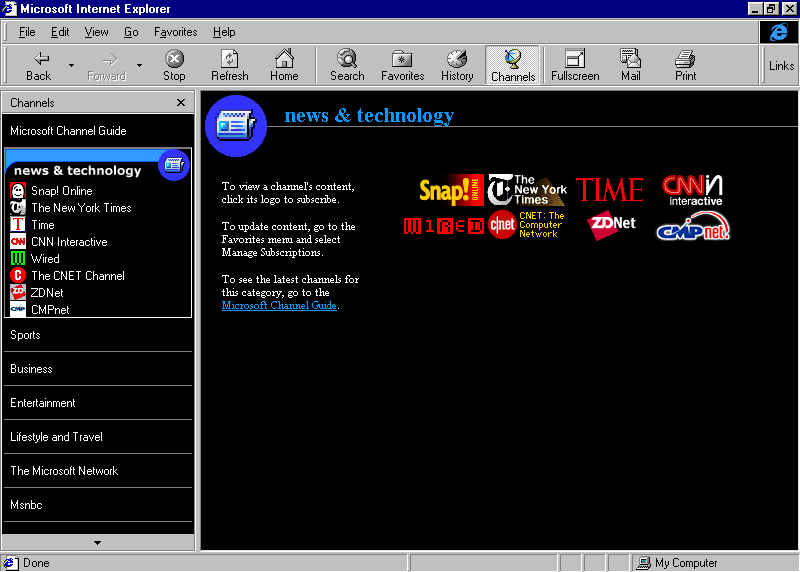Expand the Entertainment channel category
The height and width of the screenshot is (572, 800).
tap(98, 403)
